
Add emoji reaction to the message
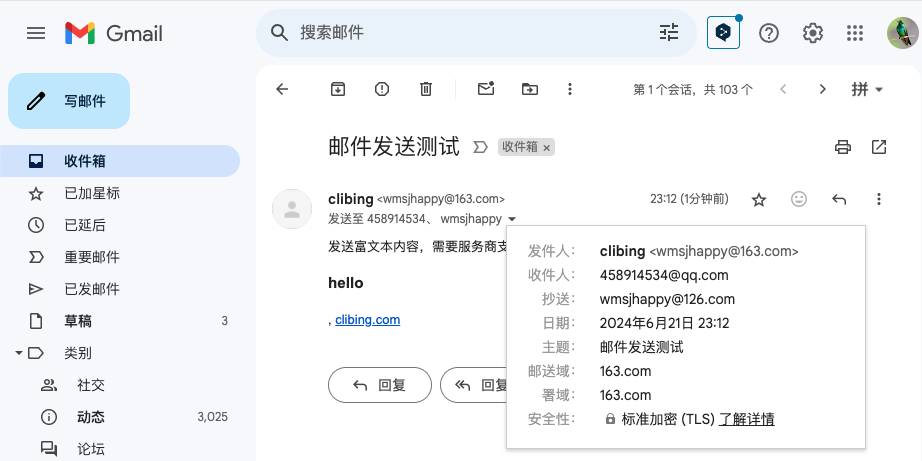coord(799,199)
